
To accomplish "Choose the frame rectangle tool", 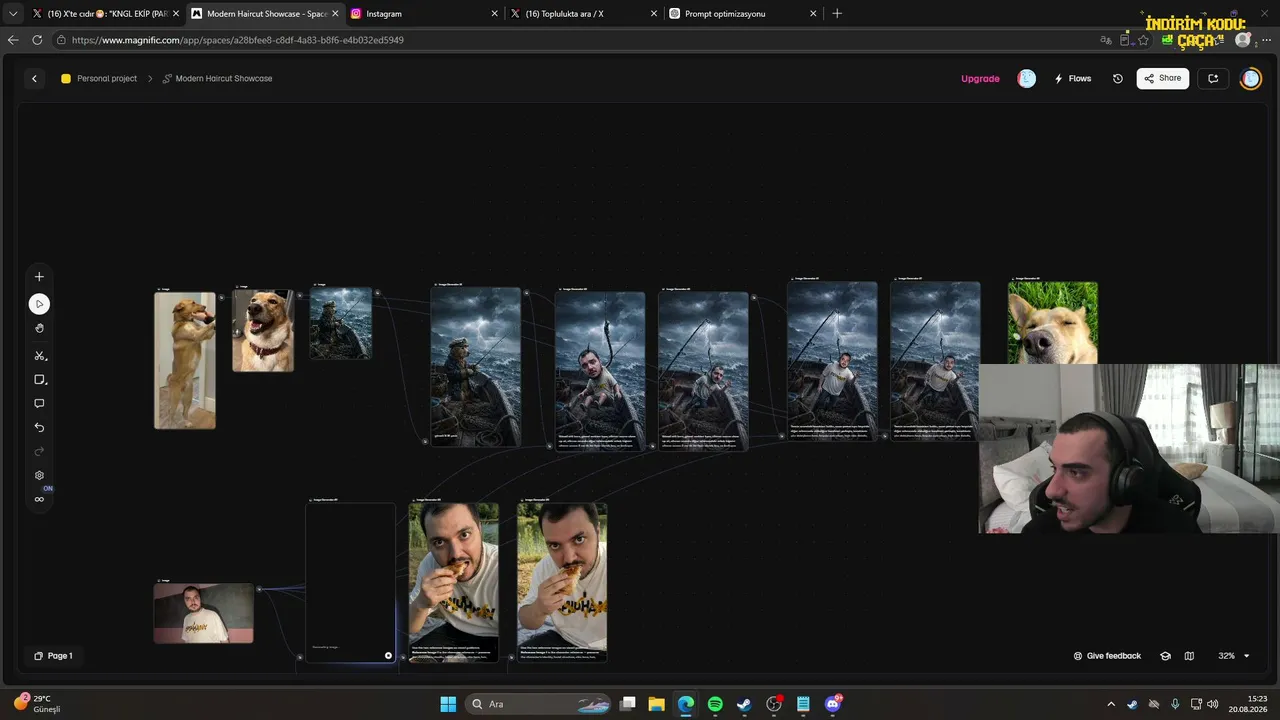I will point(39,380).
